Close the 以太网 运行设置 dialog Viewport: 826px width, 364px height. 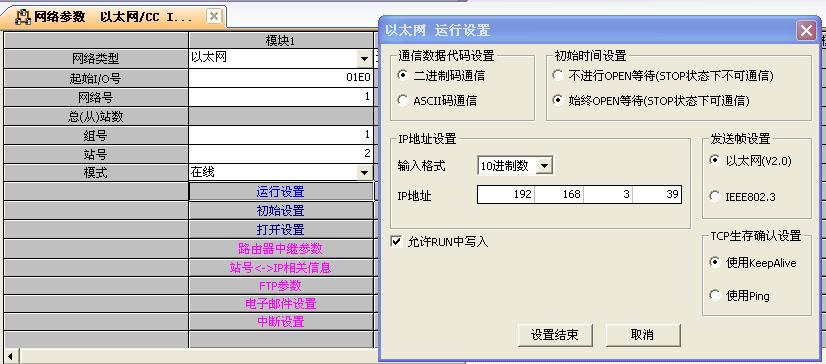(807, 31)
